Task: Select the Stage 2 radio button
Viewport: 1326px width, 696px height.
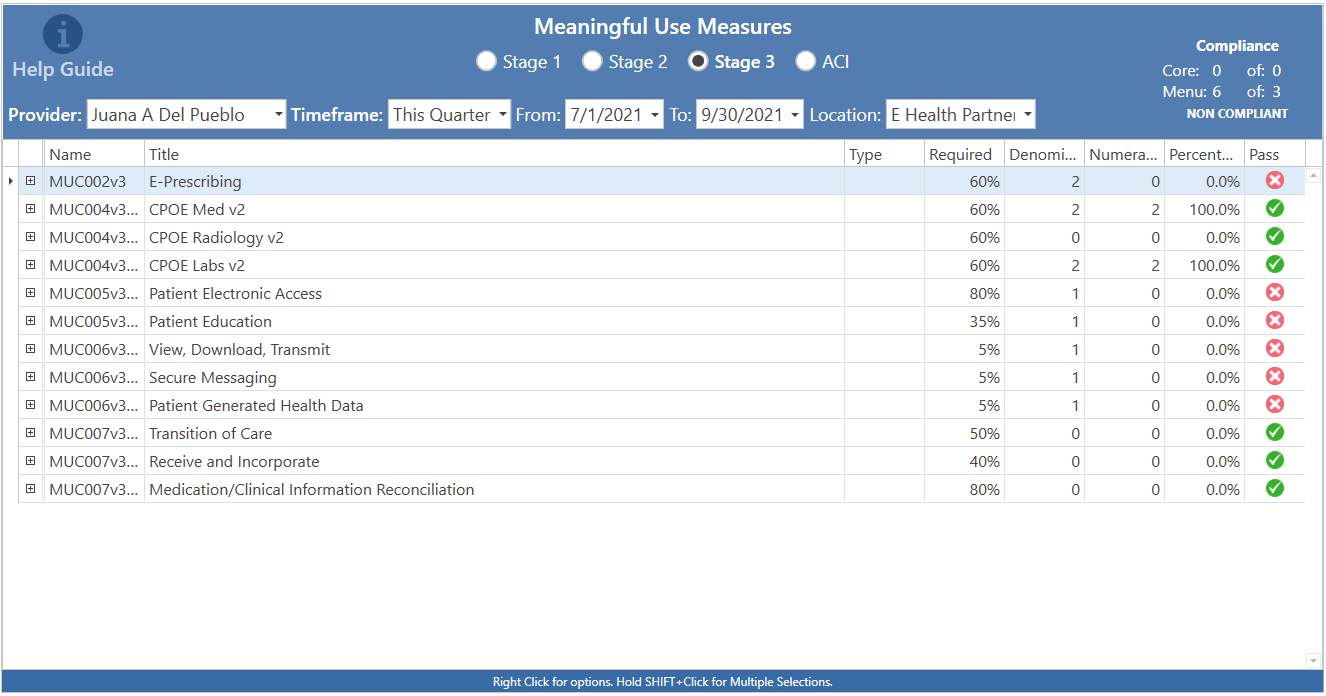Action: [x=592, y=62]
